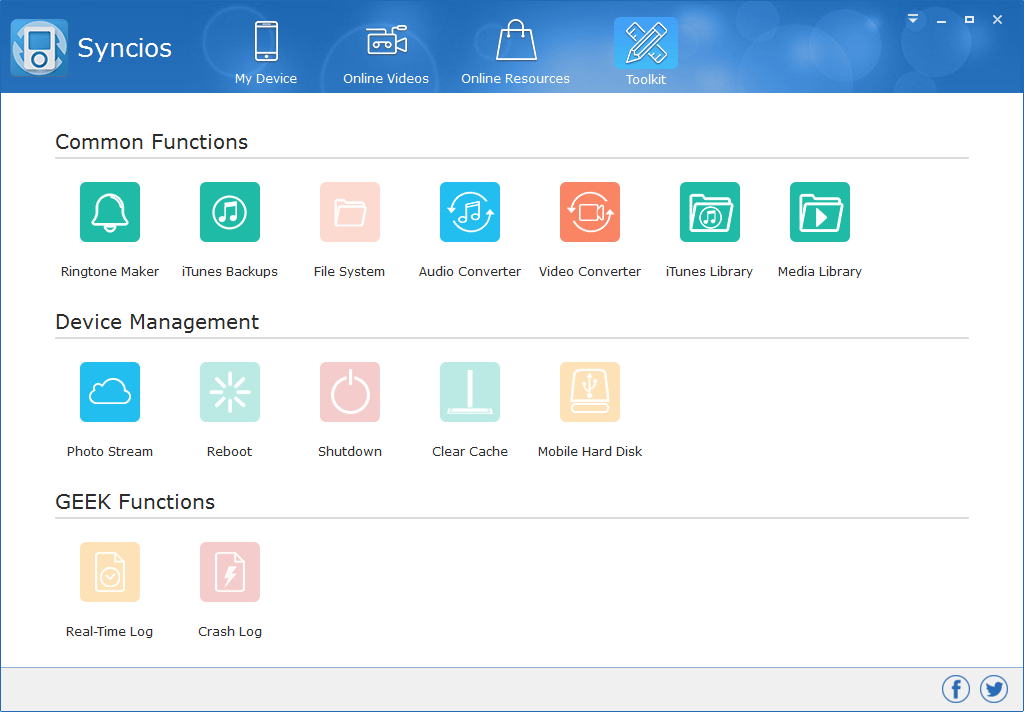1024x712 pixels.
Task: Open the Photo Stream tool
Action: tap(110, 392)
